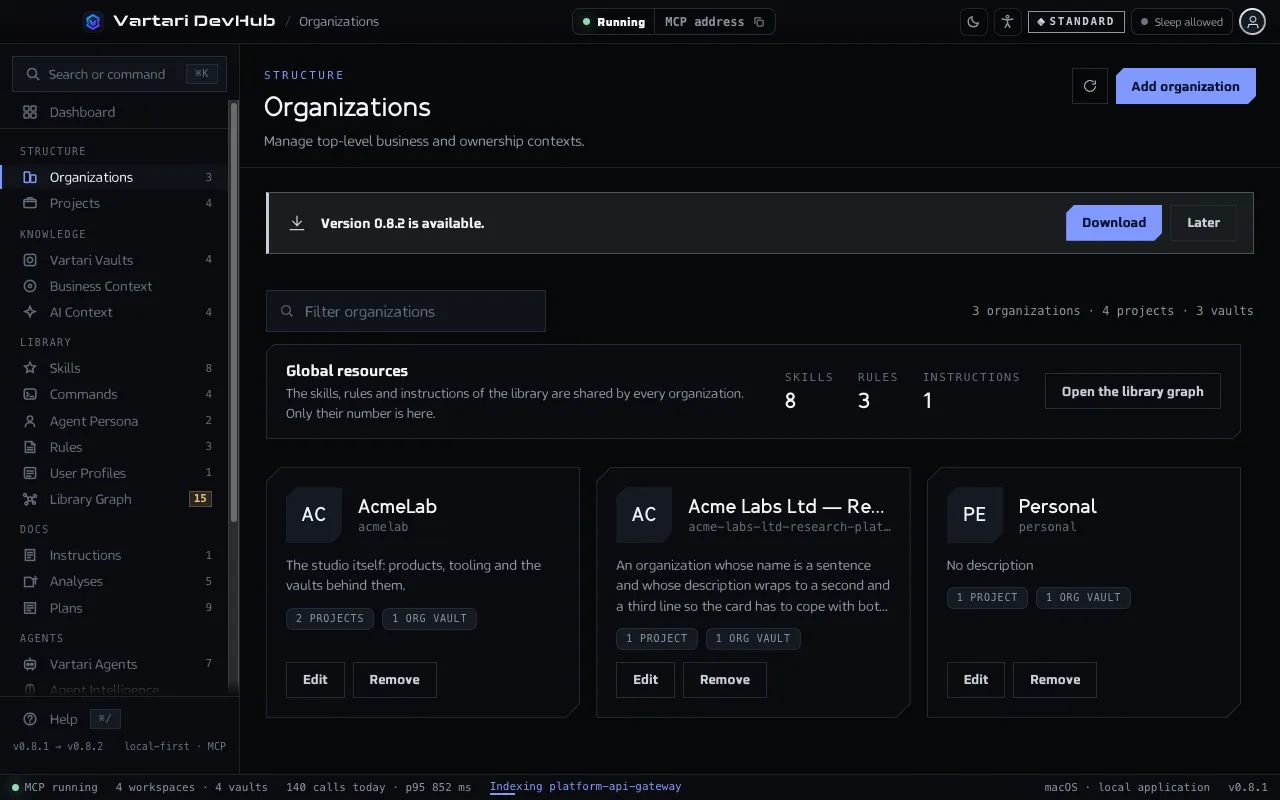Focus the Search or command field

[119, 74]
